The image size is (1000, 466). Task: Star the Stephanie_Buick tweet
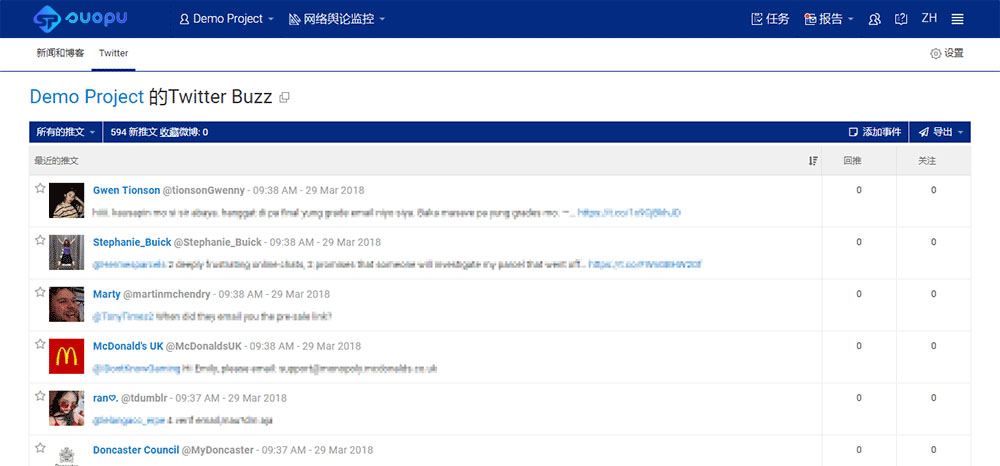(40, 240)
